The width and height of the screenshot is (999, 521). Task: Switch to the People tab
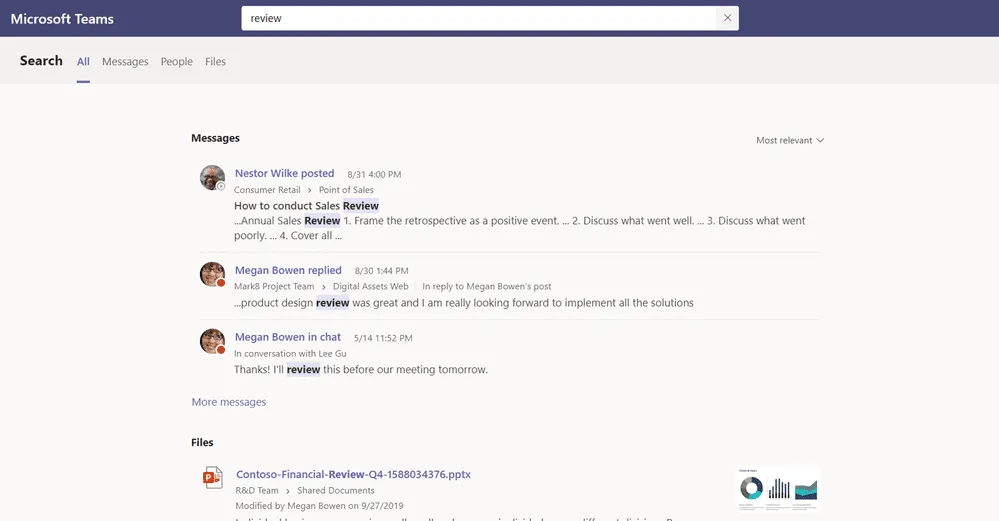(176, 62)
